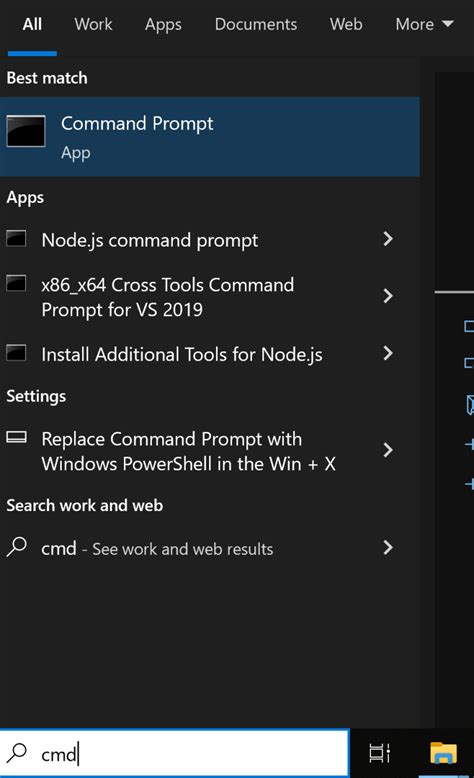Expand x86_x64 Cross Tools Command Prompt chevron
The image size is (474, 778).
point(388,296)
